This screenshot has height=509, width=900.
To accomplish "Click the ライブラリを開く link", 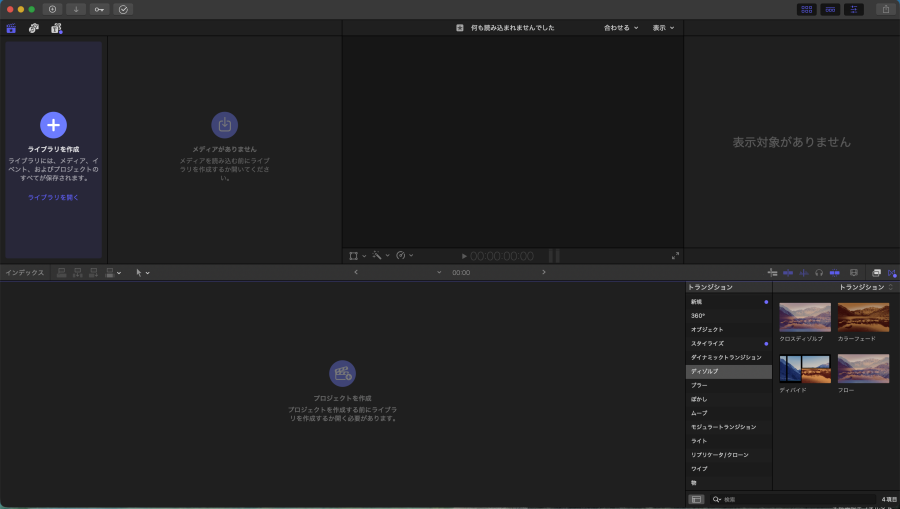I will (x=53, y=198).
